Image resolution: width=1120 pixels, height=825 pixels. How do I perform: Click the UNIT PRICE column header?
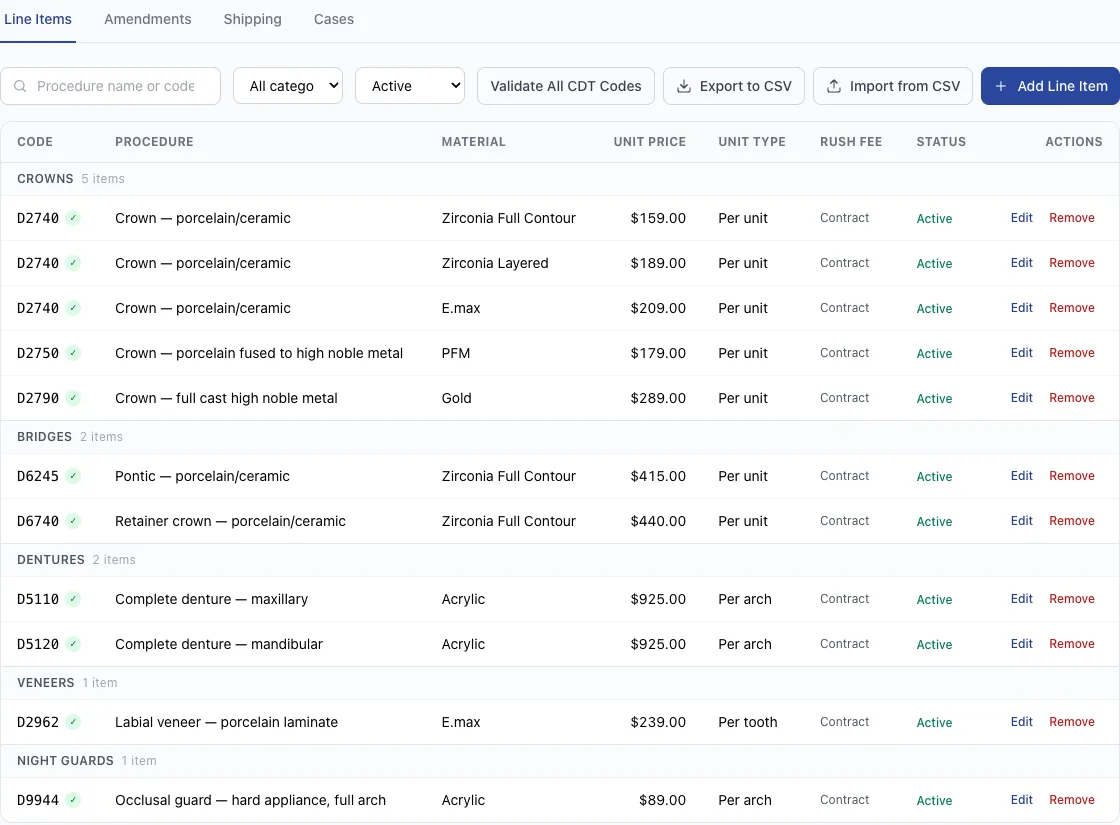click(649, 141)
